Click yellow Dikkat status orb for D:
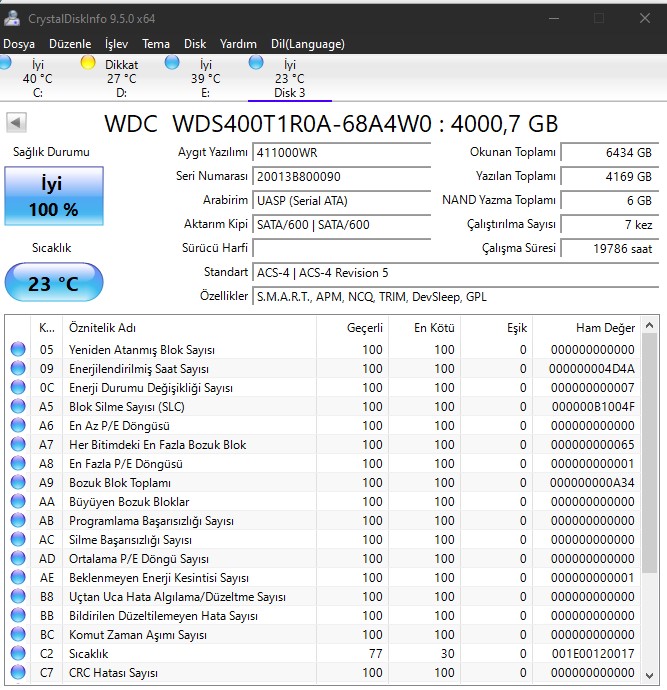This screenshot has width=667, height=690. 88,63
